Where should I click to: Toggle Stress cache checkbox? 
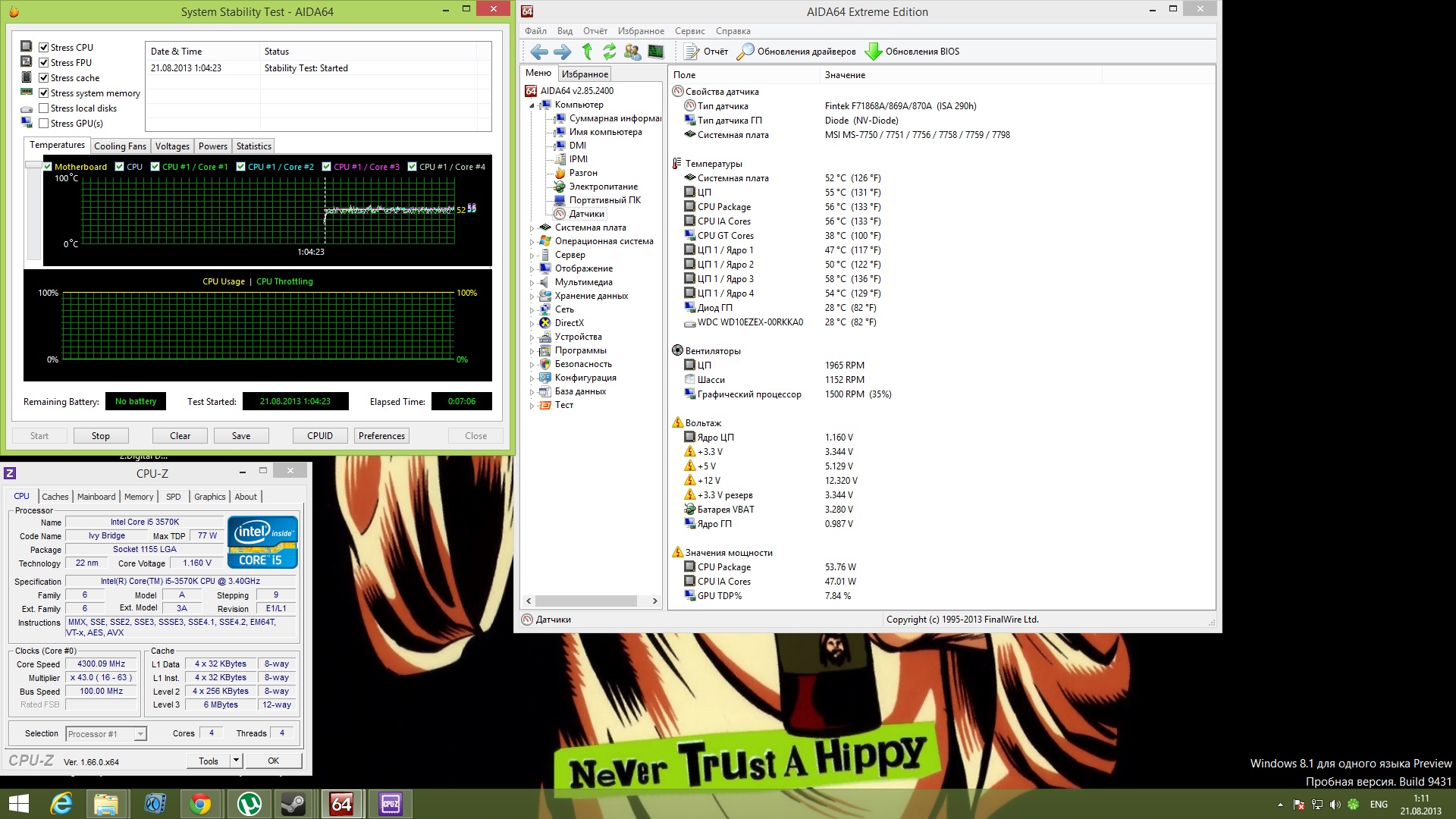44,77
